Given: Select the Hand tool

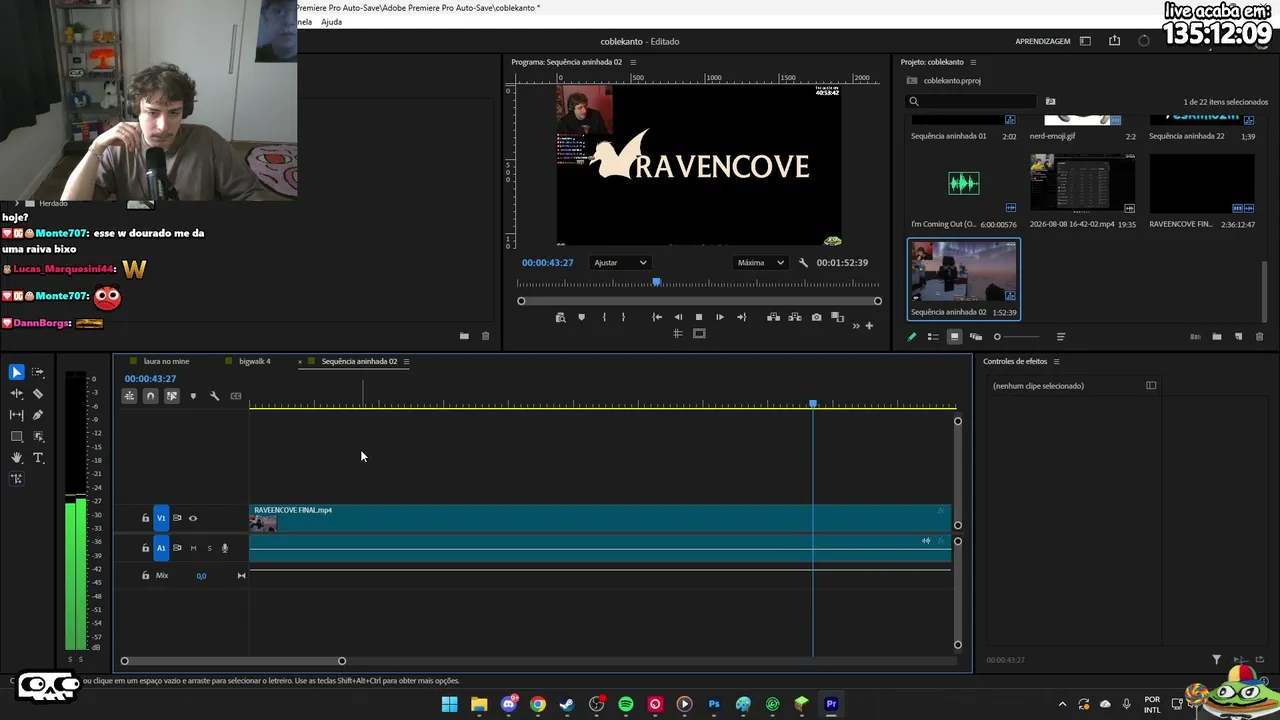Looking at the screenshot, I should click(x=16, y=458).
